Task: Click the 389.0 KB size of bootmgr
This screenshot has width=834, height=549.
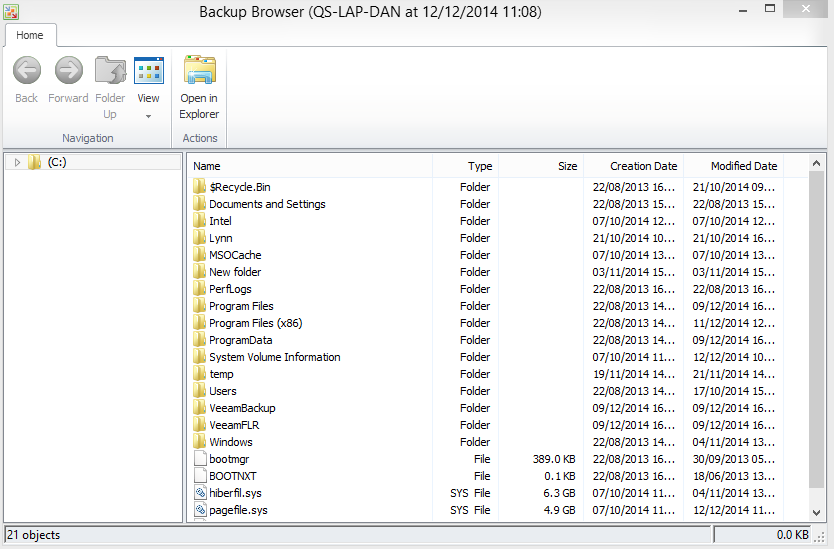Action: [x=554, y=459]
